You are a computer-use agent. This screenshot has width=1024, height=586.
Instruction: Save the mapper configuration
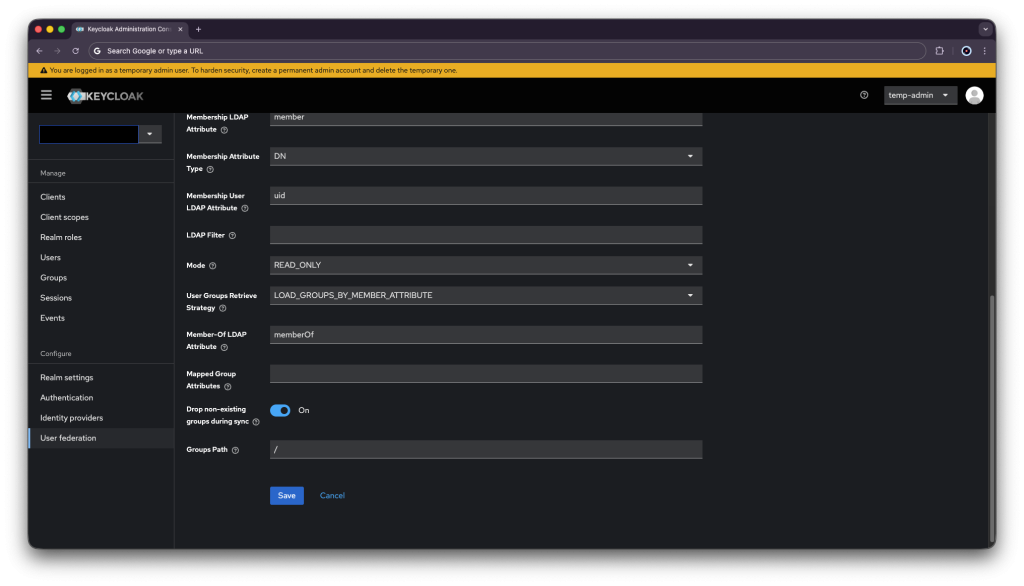click(286, 496)
